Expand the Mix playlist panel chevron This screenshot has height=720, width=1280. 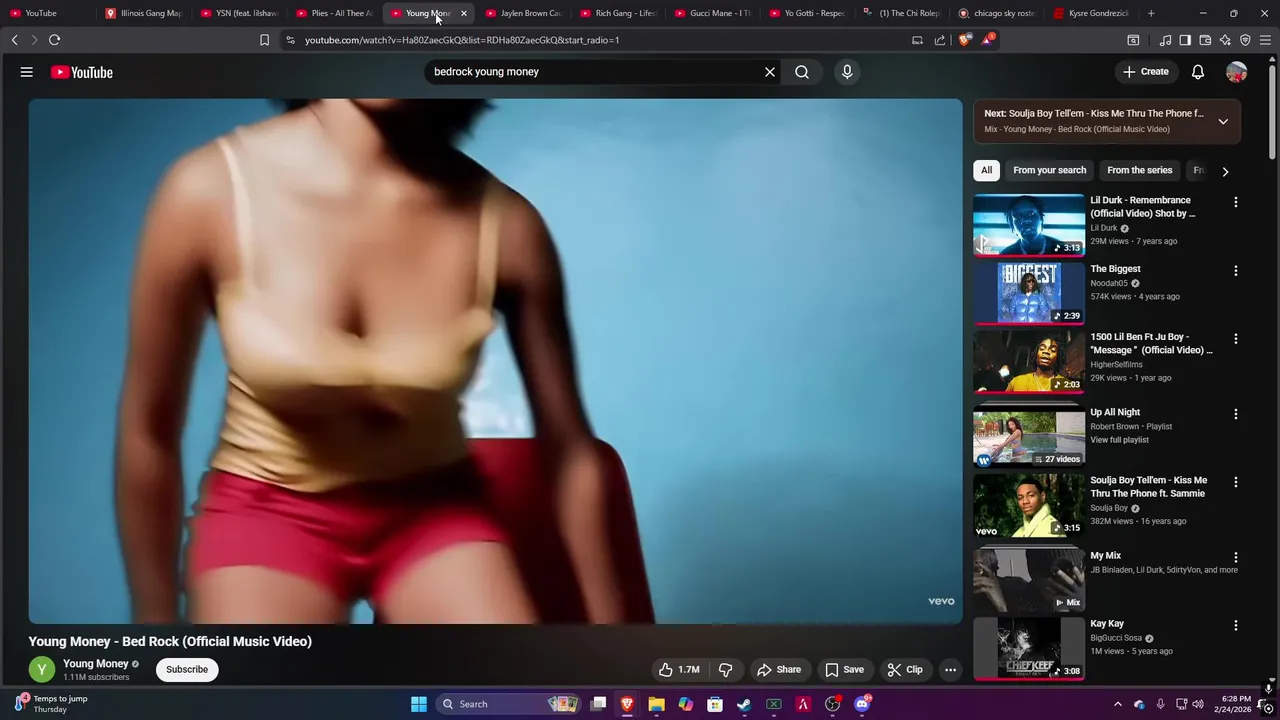pos(1223,121)
